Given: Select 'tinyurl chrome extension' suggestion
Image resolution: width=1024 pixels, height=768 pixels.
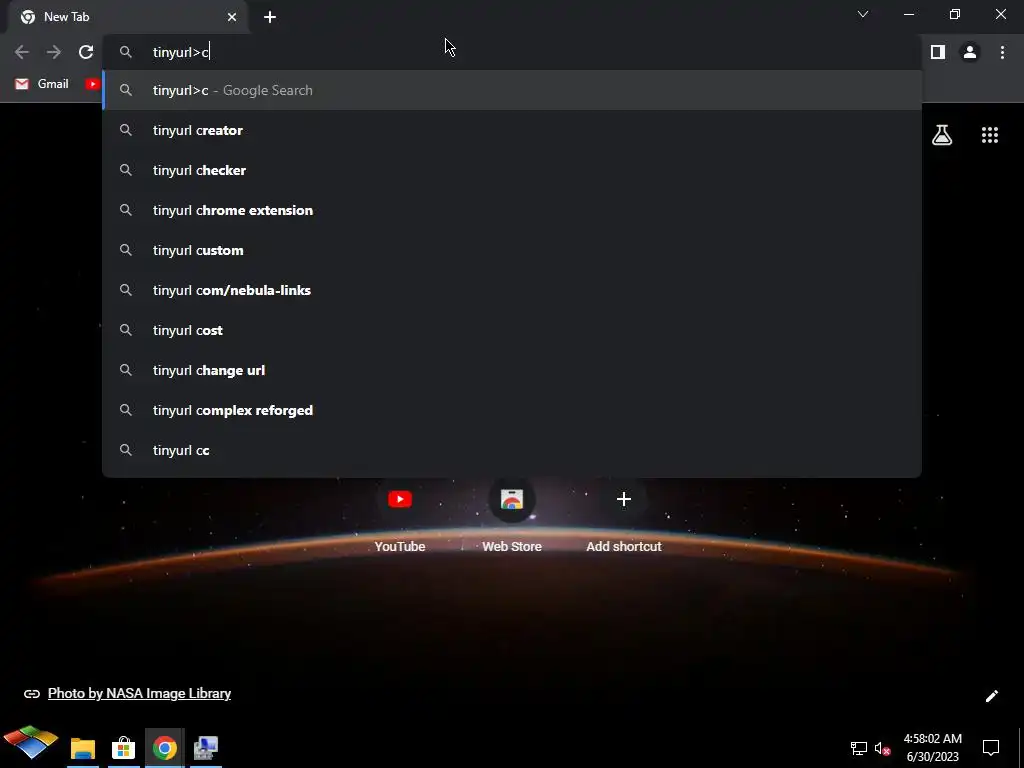Looking at the screenshot, I should [x=512, y=210].
